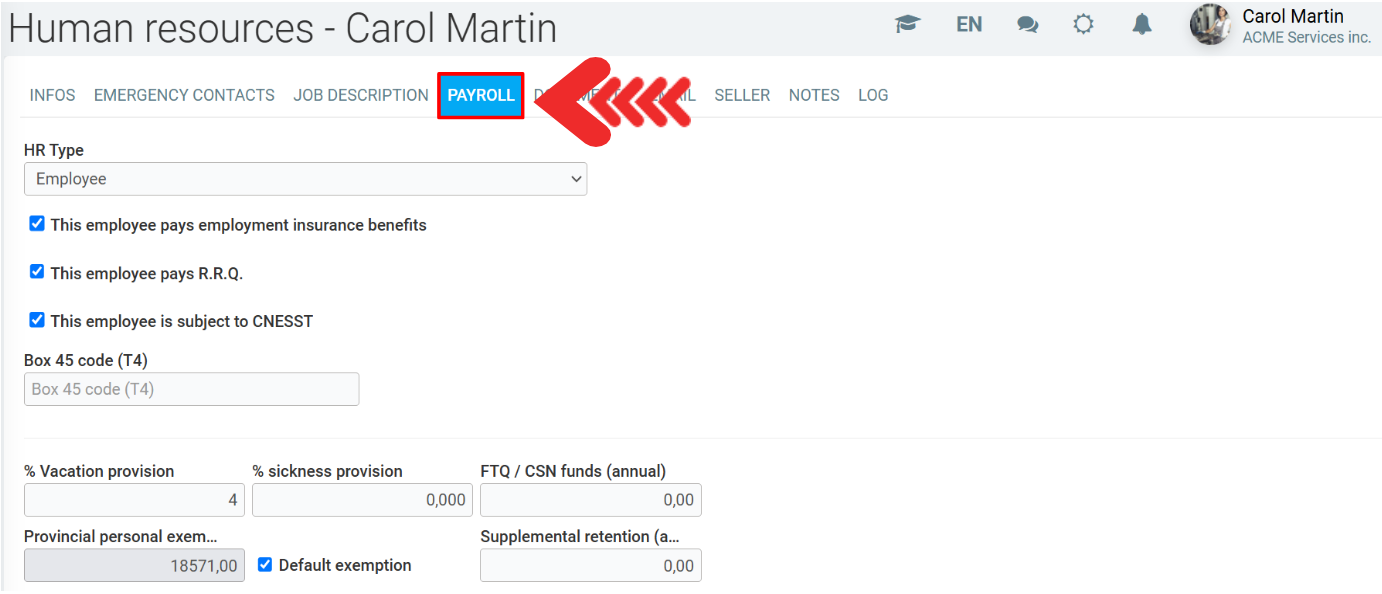Screen dimensions: 1382x594
Task: Open the graduation cap training icon
Action: [907, 25]
